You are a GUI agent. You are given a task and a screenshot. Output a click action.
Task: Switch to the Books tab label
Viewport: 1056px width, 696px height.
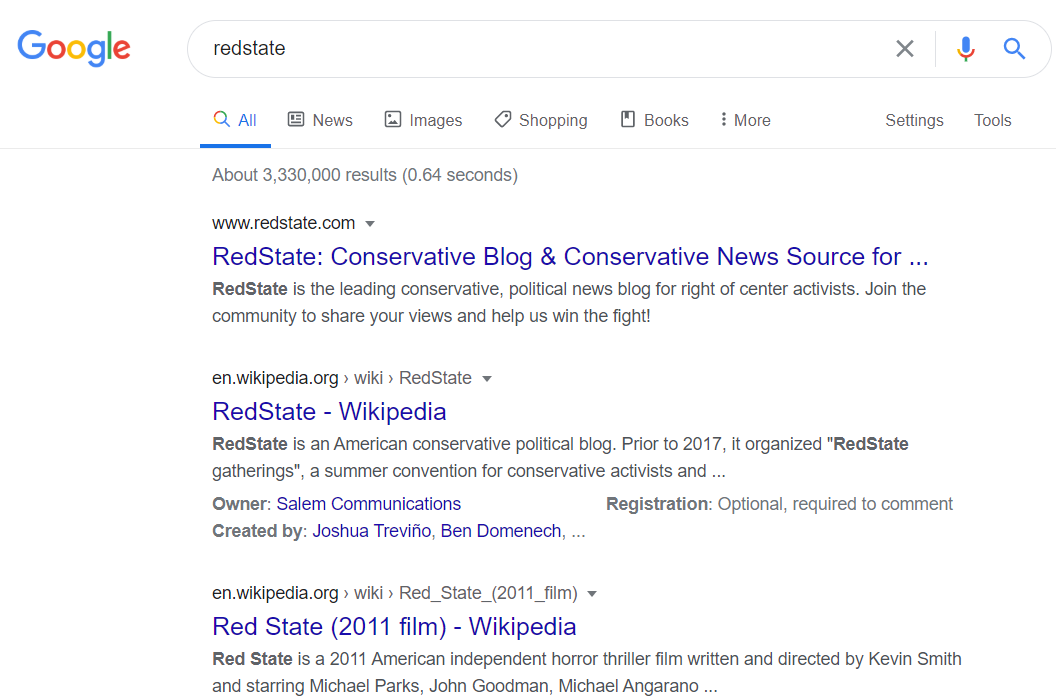[666, 120]
